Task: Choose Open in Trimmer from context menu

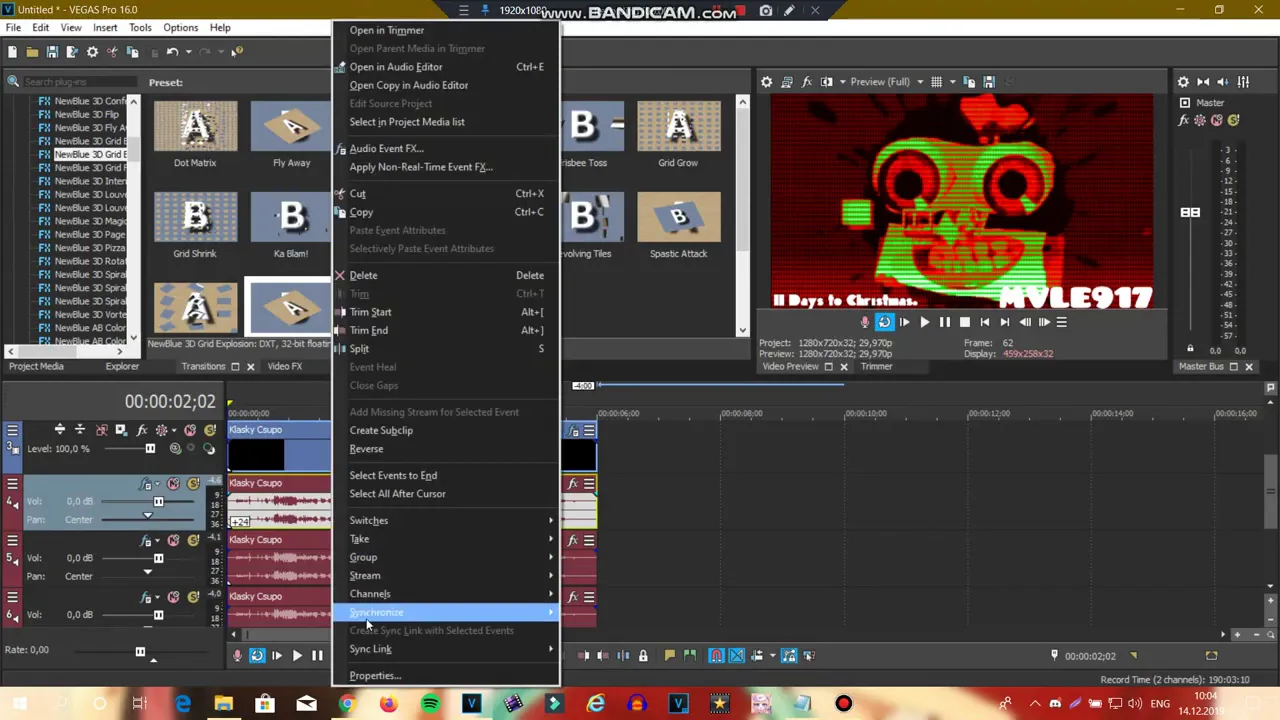Action: click(446, 30)
